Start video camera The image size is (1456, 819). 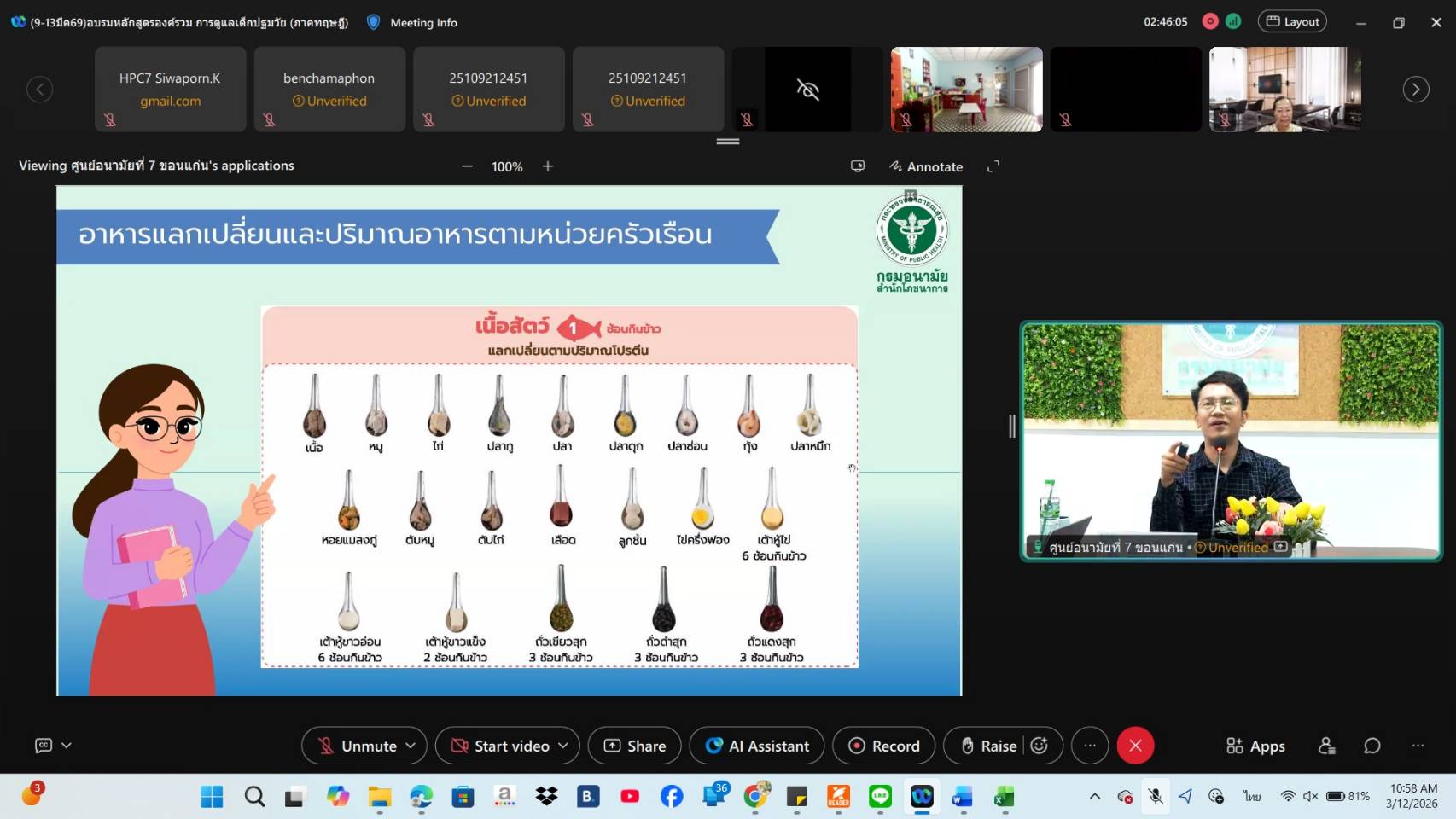(500, 746)
